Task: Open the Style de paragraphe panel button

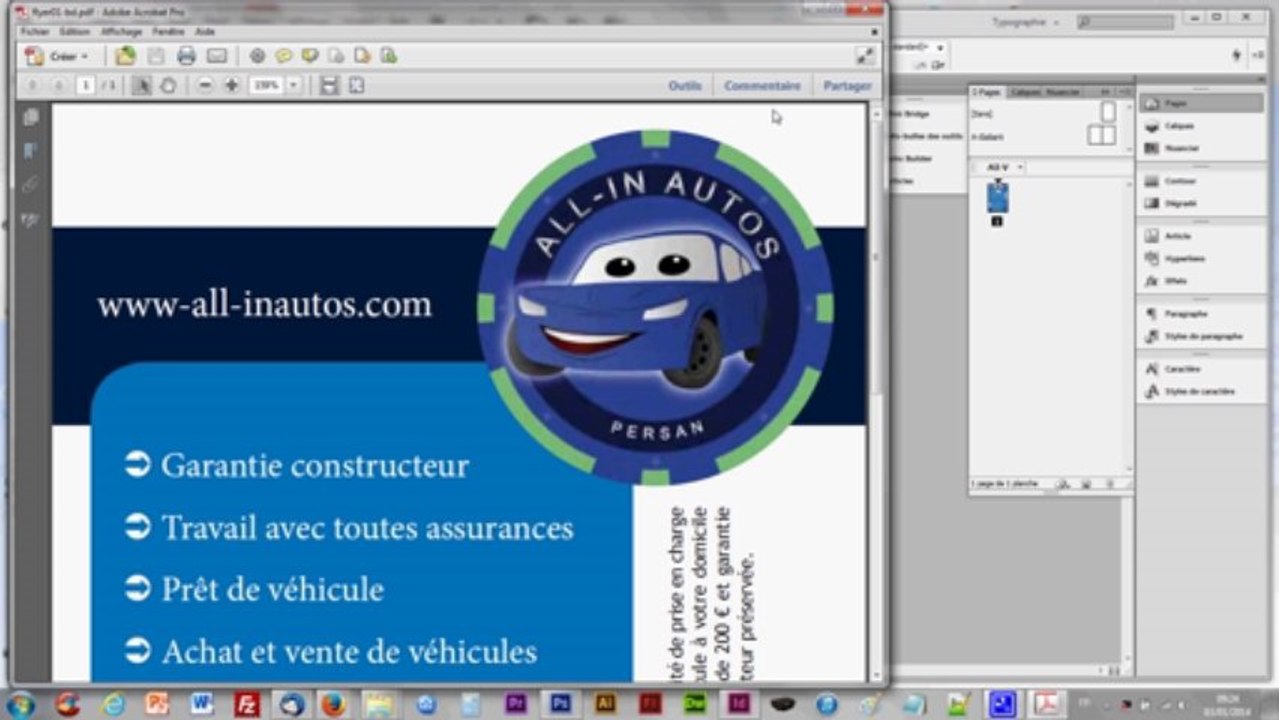Action: (x=1201, y=336)
